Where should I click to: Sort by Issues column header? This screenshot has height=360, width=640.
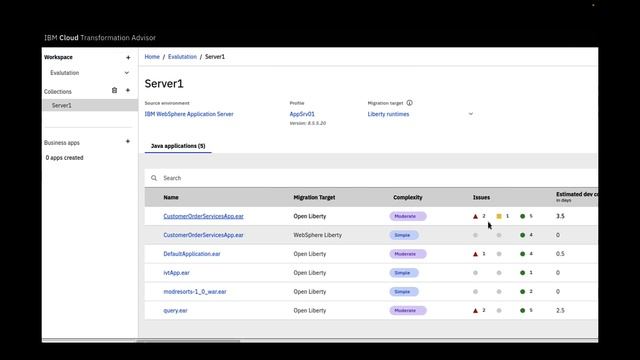[x=481, y=197]
